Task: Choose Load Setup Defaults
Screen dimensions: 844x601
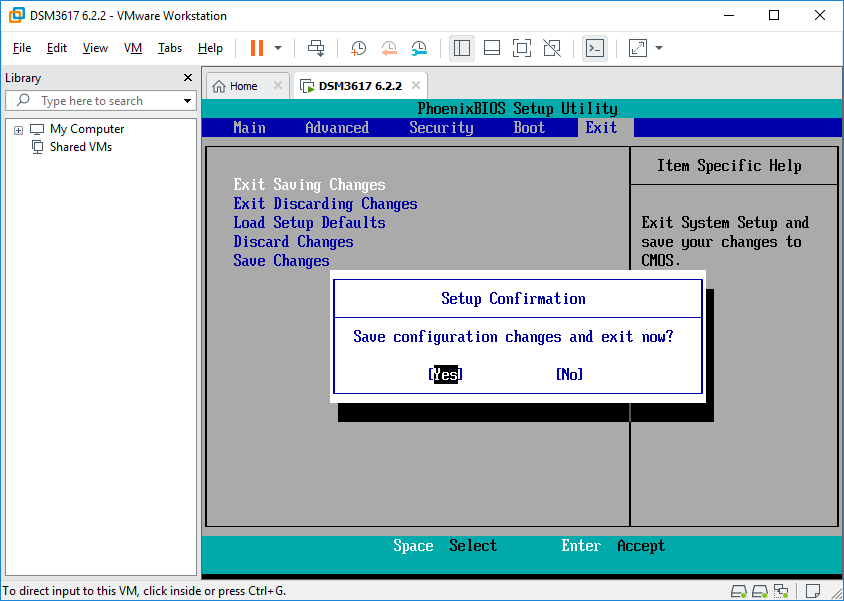Action: click(x=310, y=223)
